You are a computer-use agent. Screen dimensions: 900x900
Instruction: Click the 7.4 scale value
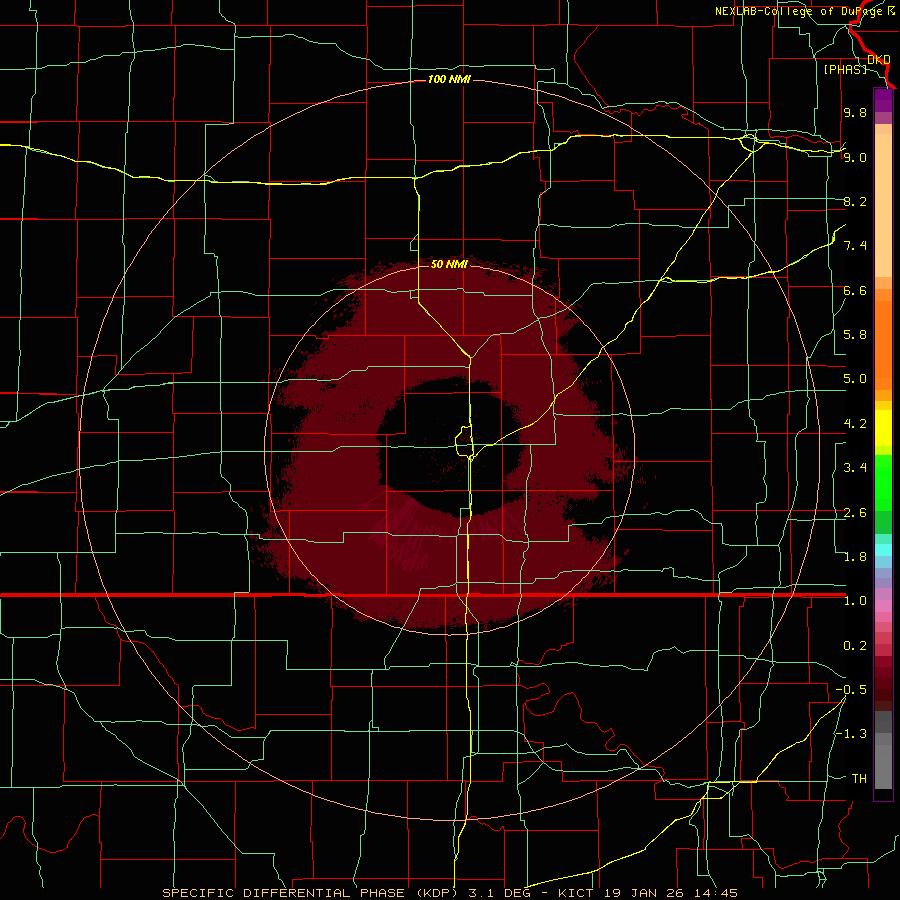(855, 246)
